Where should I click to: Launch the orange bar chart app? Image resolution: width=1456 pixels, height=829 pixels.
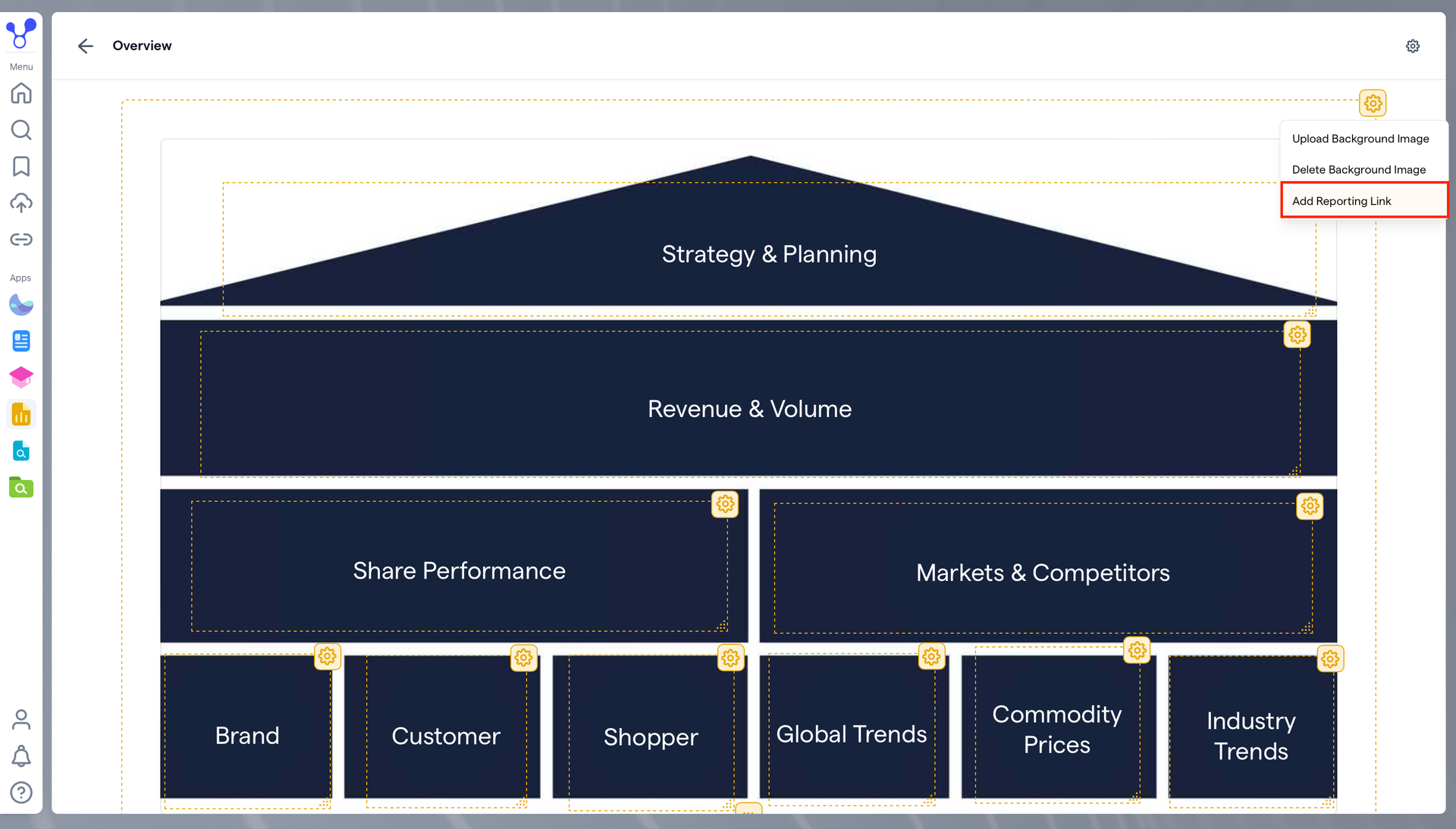21,414
